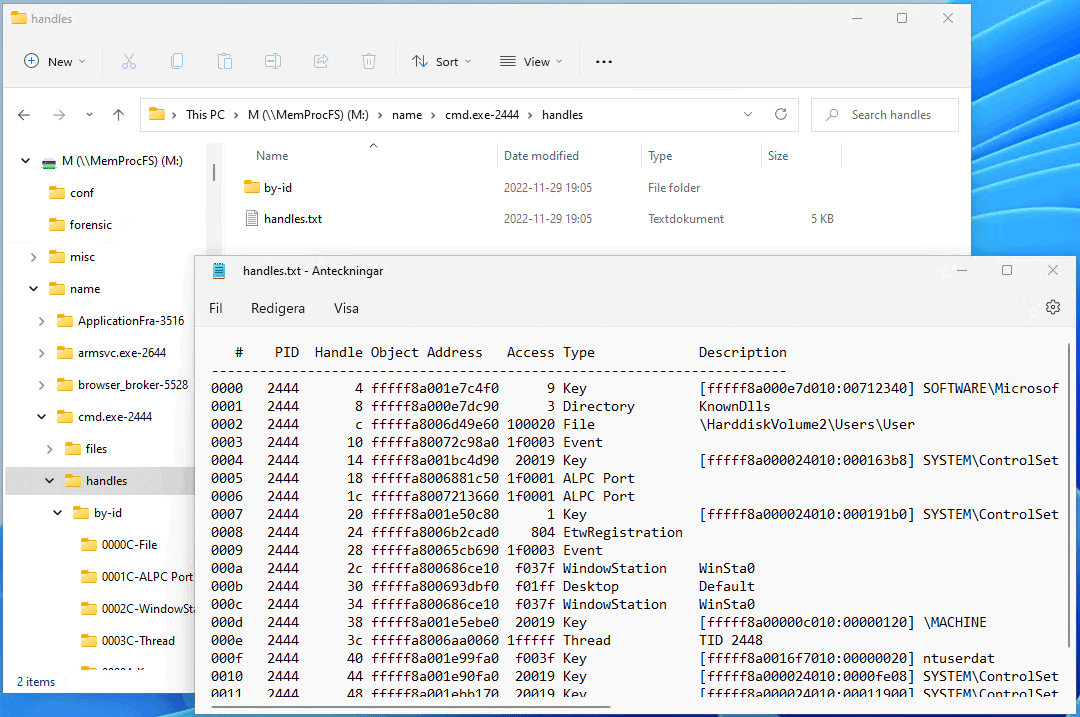The height and width of the screenshot is (717, 1080).
Task: Open the Redigera menu in Notepad
Action: pyautogui.click(x=277, y=308)
